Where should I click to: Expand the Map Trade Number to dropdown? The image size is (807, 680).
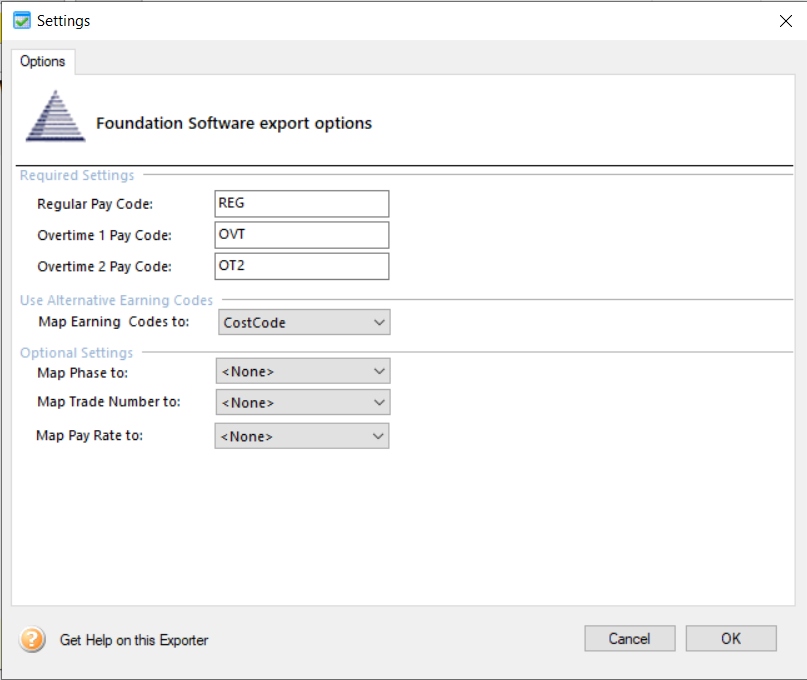click(303, 402)
